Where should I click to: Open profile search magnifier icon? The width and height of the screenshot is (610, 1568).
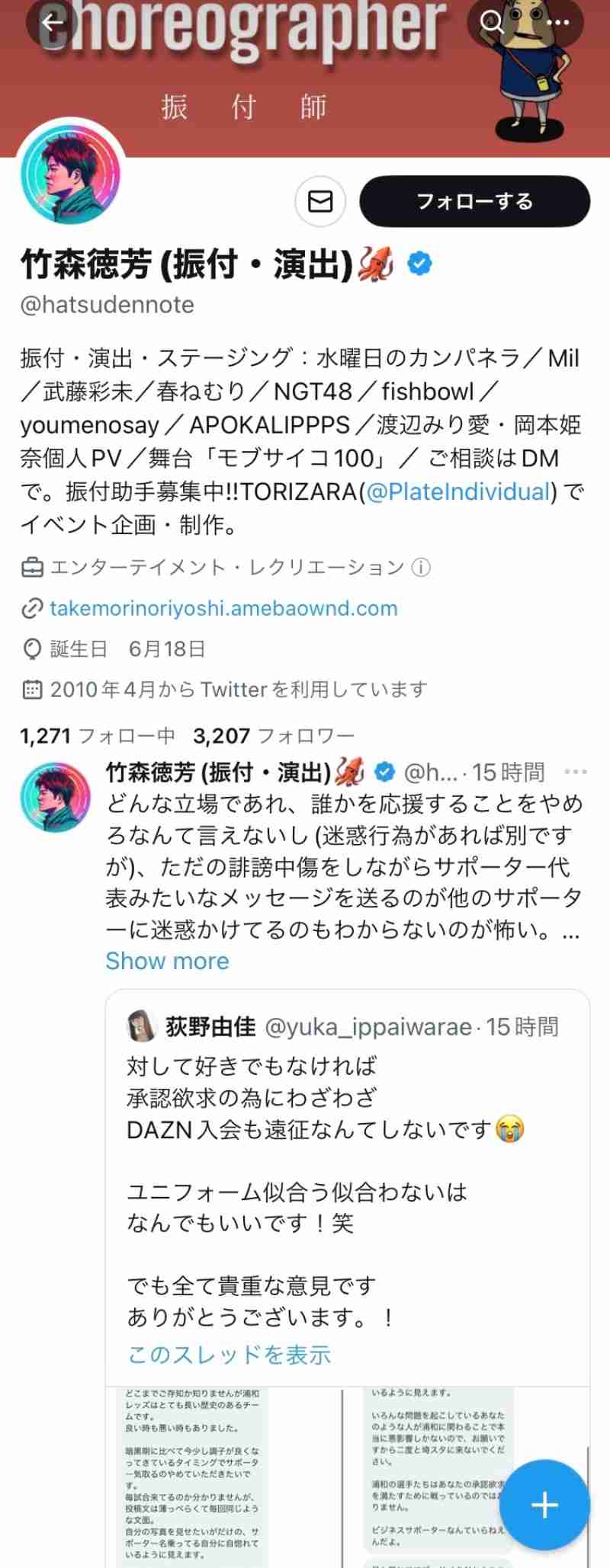(x=492, y=21)
